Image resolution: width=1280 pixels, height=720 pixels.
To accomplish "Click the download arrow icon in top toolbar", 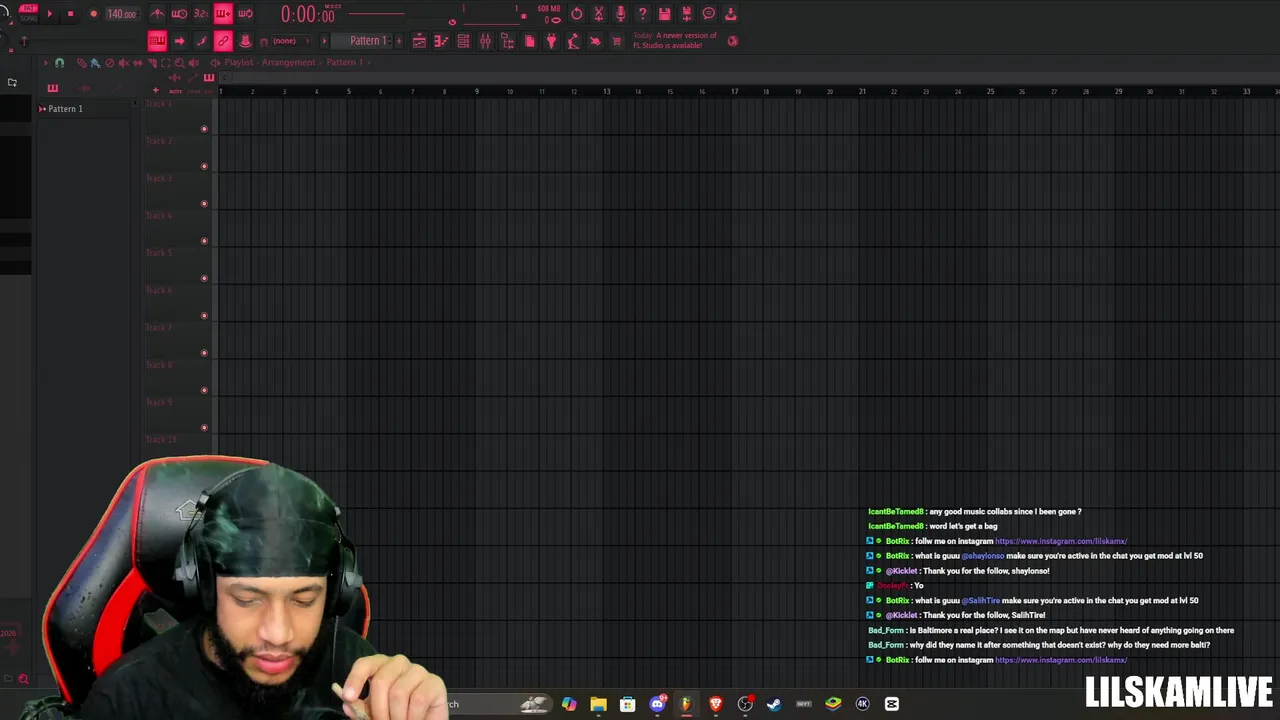I will click(730, 14).
